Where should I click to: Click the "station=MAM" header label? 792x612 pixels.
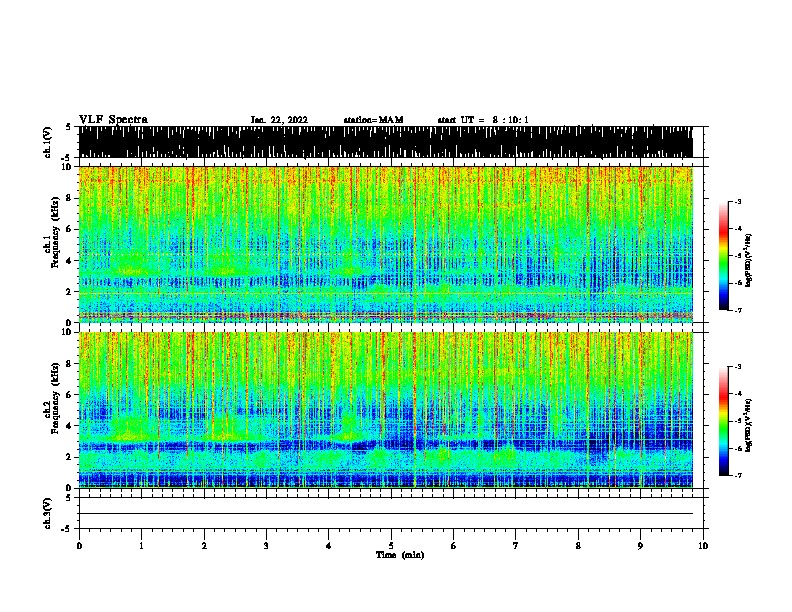coord(373,120)
